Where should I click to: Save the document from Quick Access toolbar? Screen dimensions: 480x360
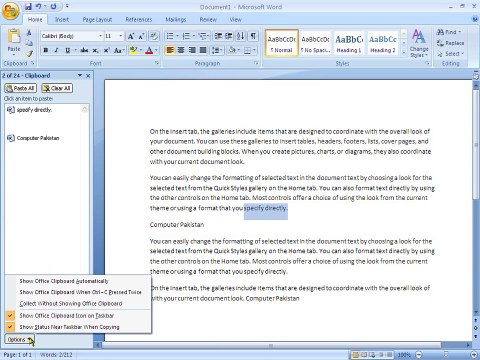(x=28, y=6)
